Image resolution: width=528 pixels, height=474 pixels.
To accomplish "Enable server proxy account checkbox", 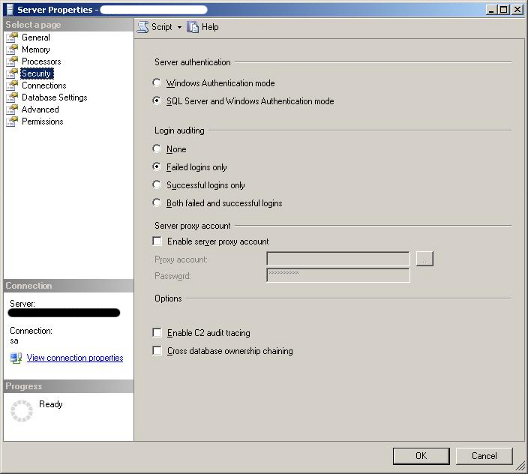I will (x=157, y=241).
